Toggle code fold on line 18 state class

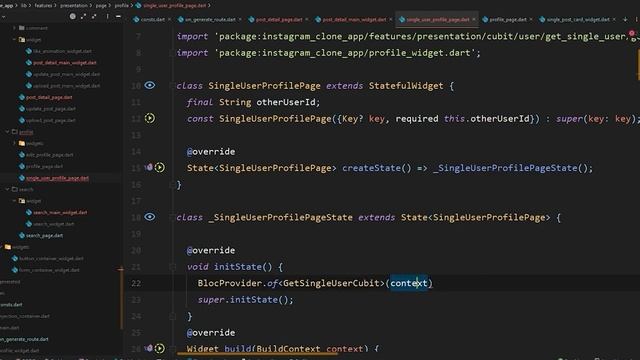pos(172,218)
